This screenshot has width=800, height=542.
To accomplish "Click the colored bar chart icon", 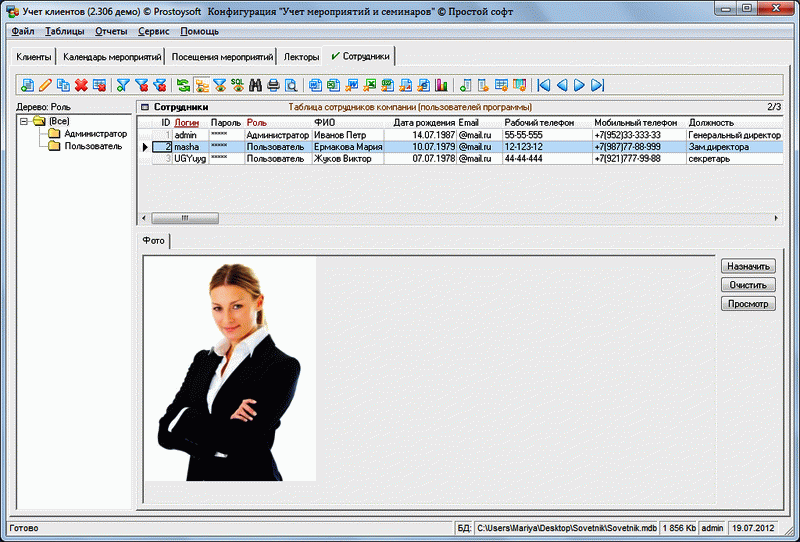I will [x=441, y=85].
